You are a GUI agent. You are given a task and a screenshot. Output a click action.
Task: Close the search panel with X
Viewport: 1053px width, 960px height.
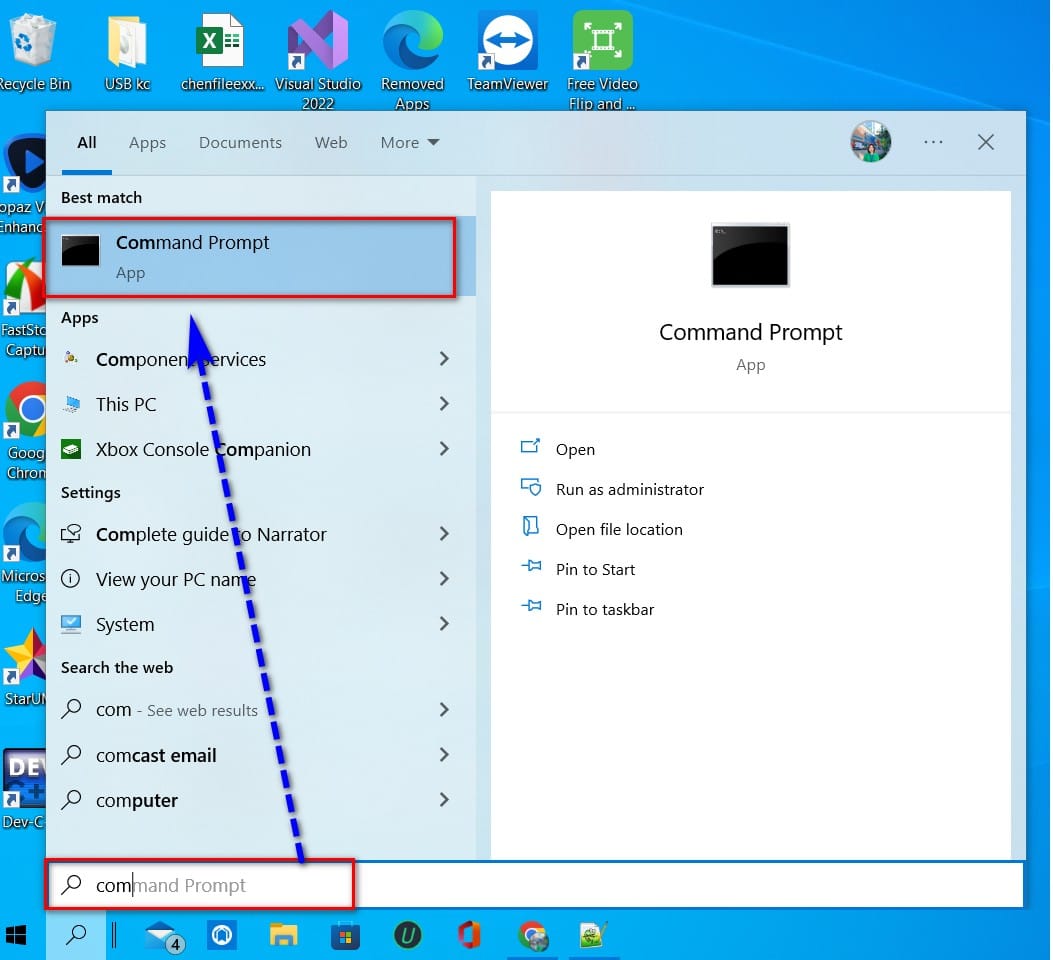985,142
